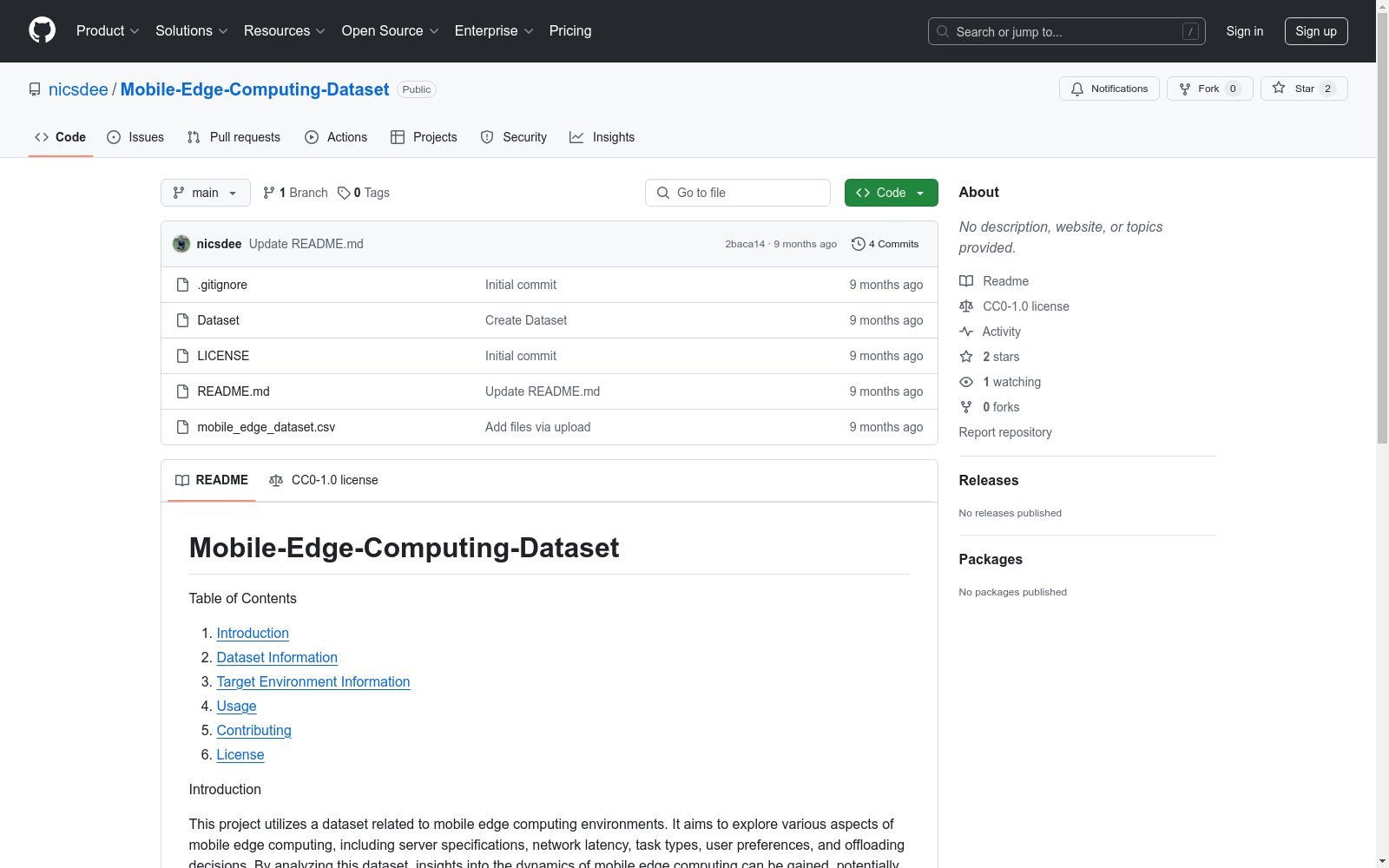
Task: Expand the Solutions menu
Action: point(192,30)
